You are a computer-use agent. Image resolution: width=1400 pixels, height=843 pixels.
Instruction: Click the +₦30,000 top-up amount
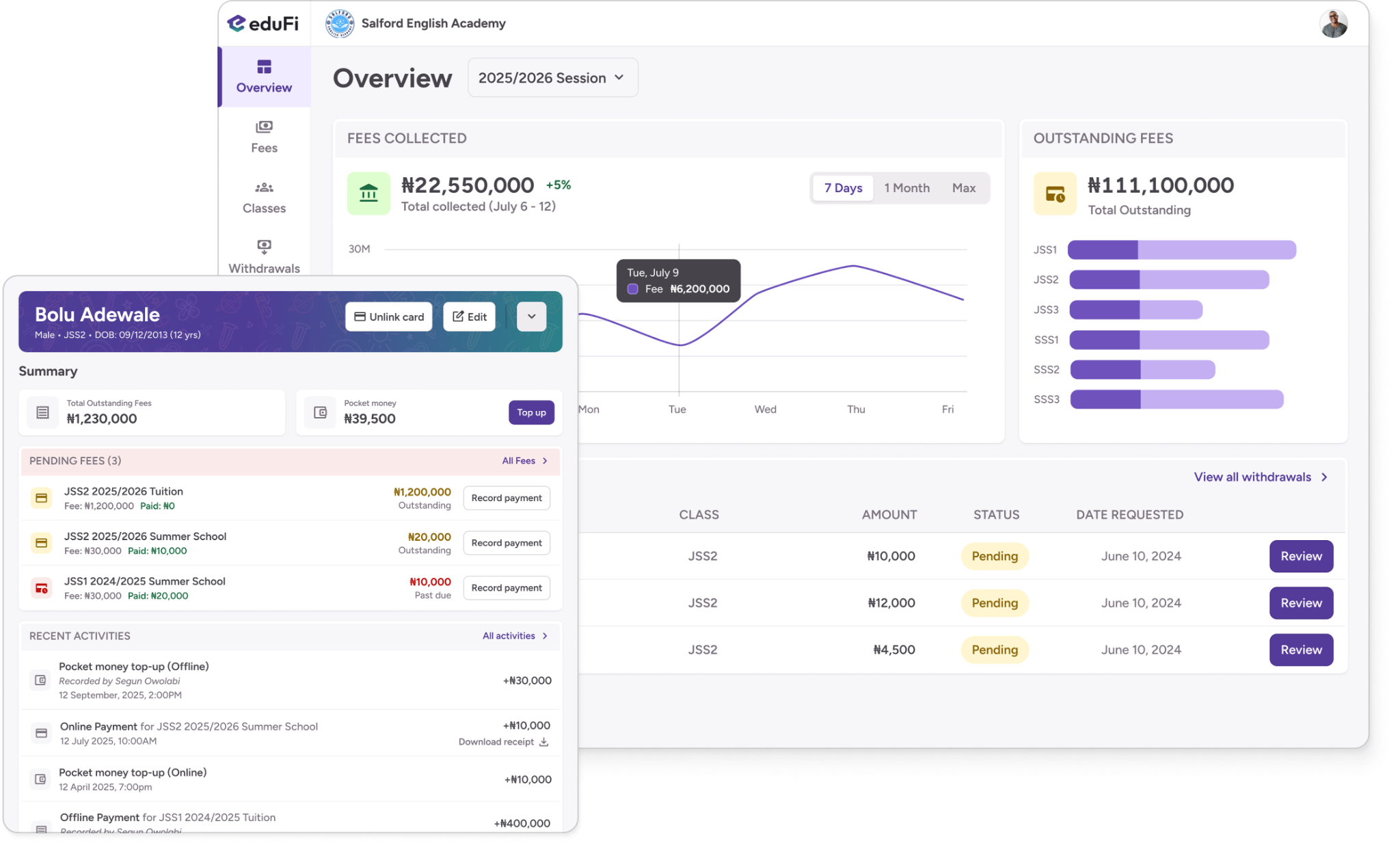point(527,680)
